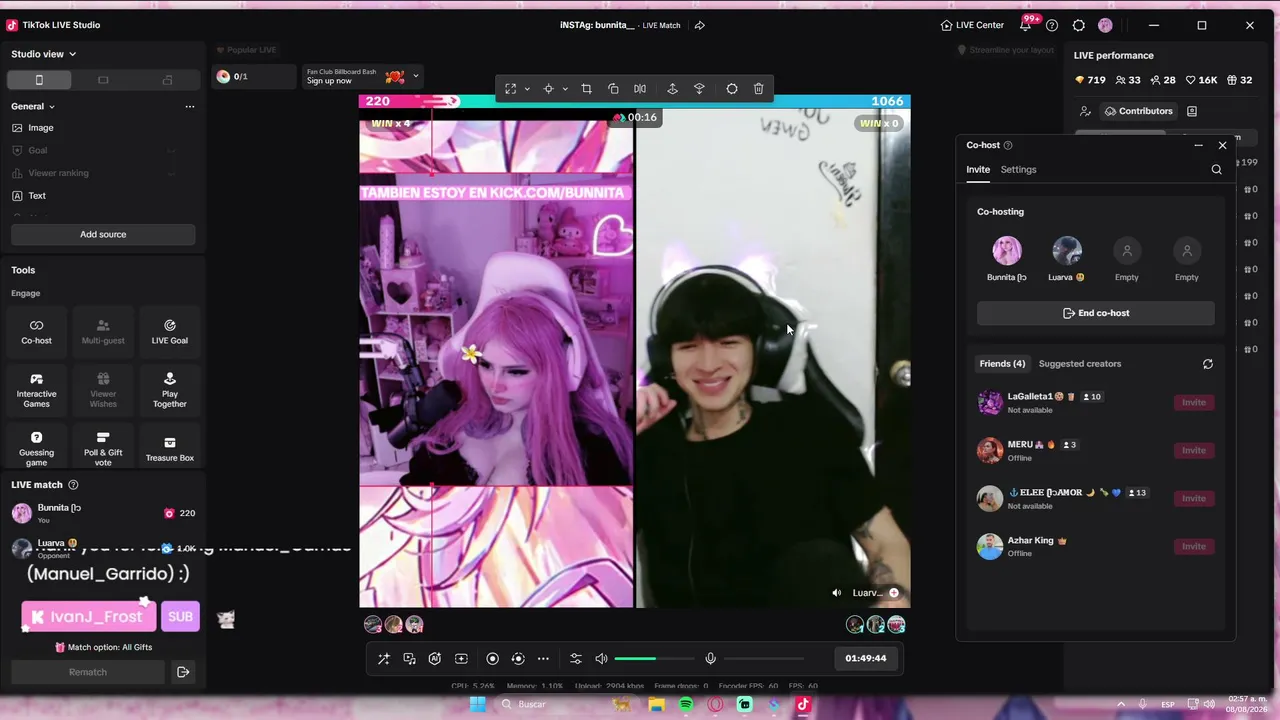Show LIVE match help info
The height and width of the screenshot is (720, 1280).
(73, 485)
